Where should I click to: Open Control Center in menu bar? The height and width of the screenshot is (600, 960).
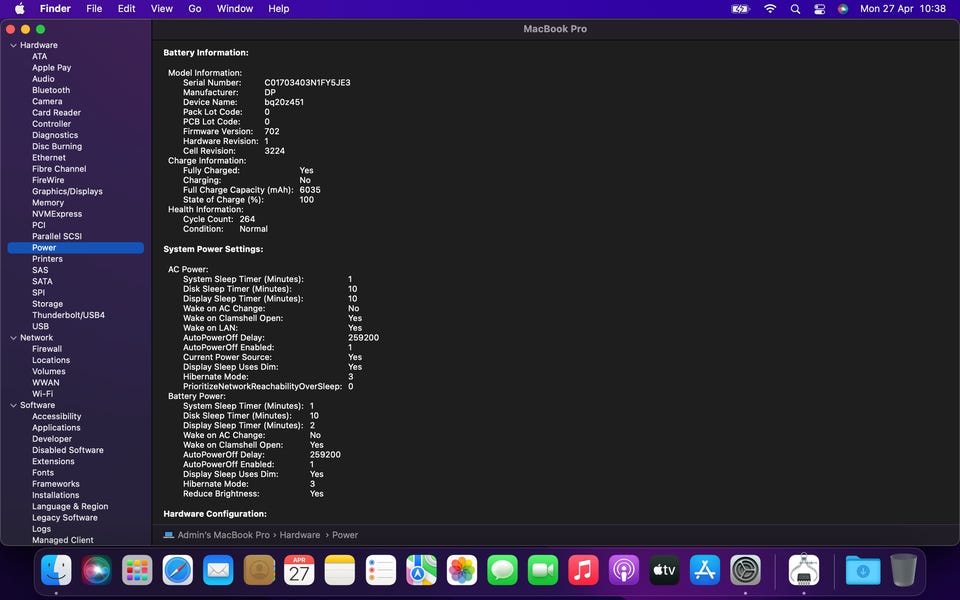point(819,9)
